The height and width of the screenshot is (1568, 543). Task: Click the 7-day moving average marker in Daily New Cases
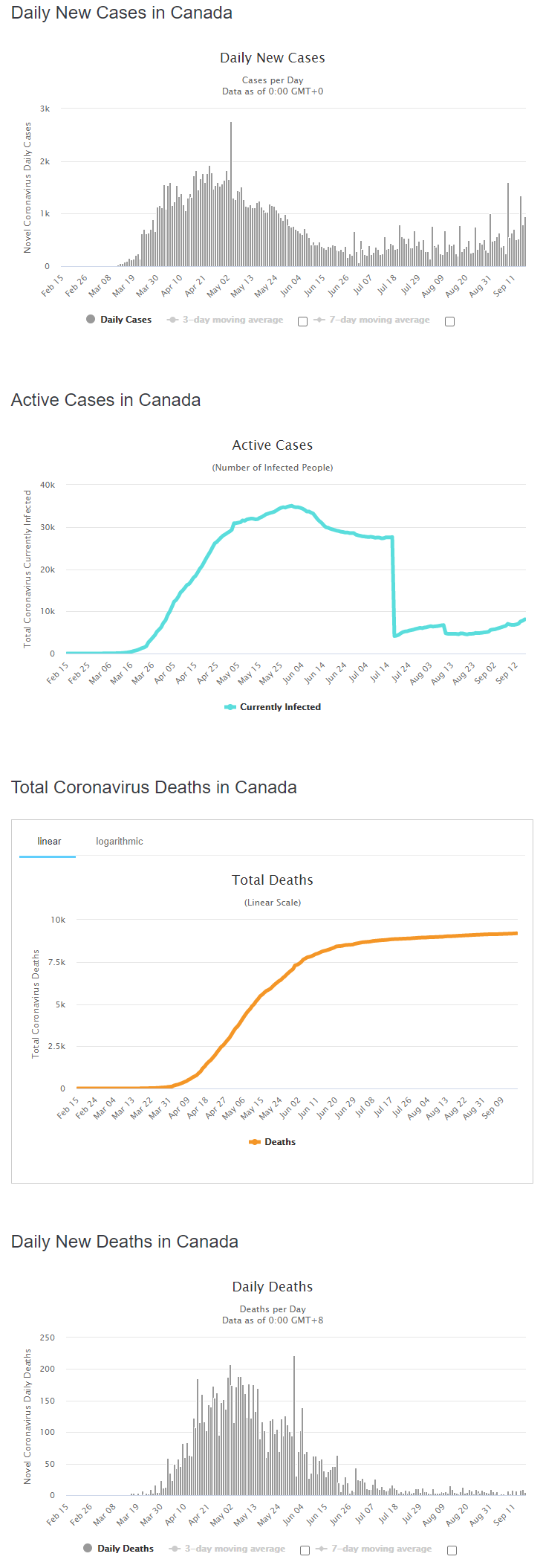point(319,320)
